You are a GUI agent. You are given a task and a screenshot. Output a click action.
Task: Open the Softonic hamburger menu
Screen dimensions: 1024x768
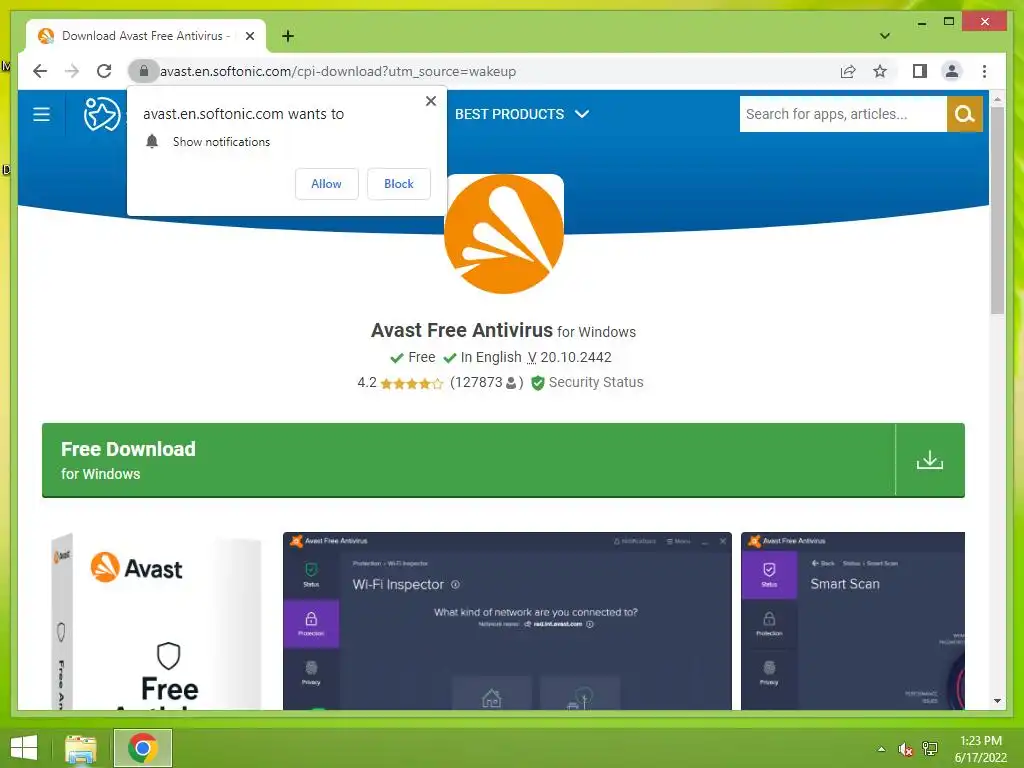coord(42,114)
